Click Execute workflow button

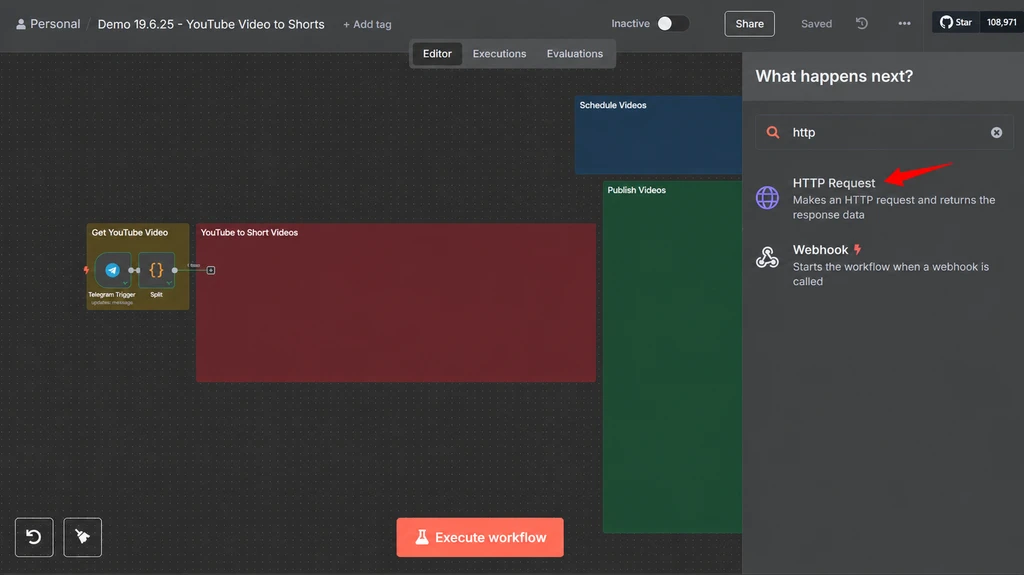pyautogui.click(x=480, y=537)
